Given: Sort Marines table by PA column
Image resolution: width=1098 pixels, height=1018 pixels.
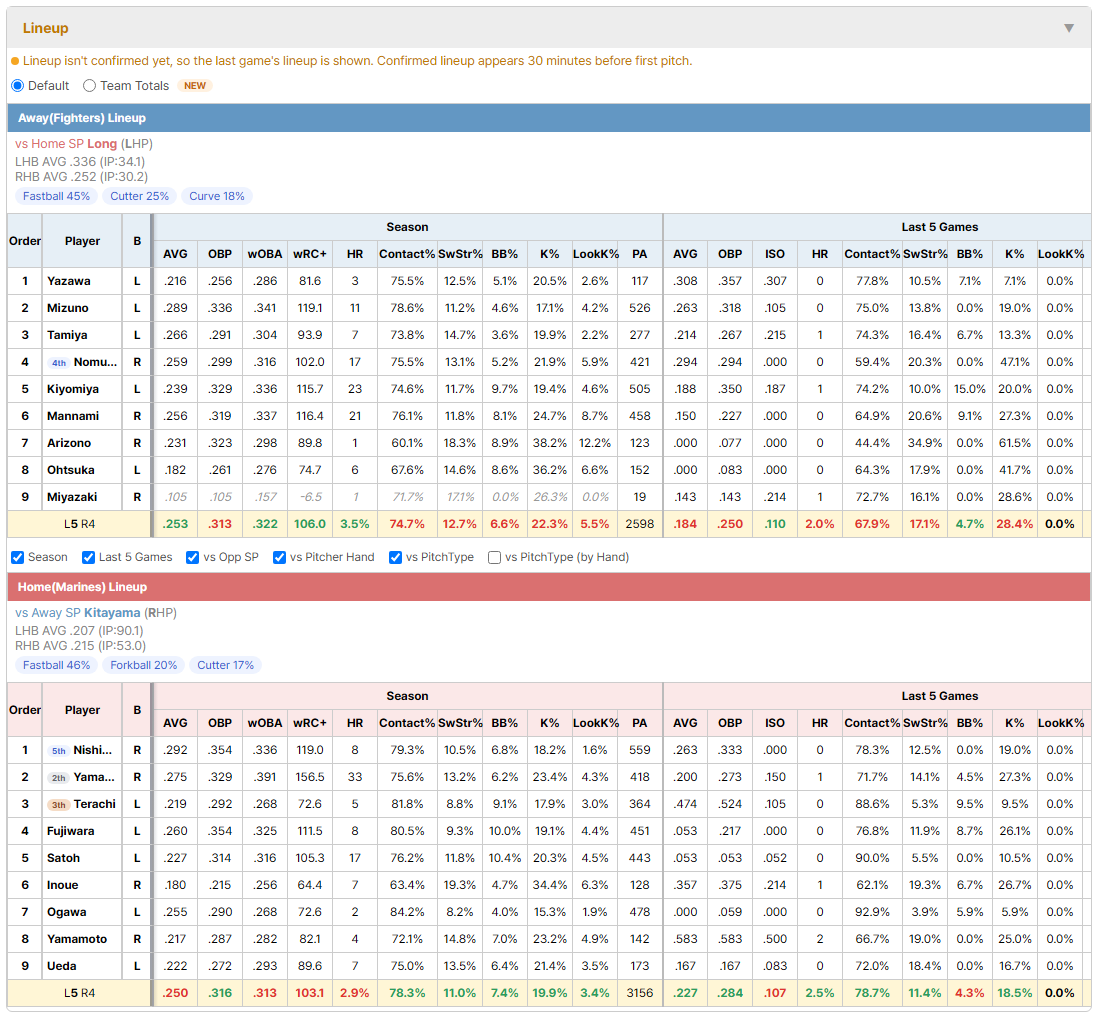Looking at the screenshot, I should [x=639, y=723].
